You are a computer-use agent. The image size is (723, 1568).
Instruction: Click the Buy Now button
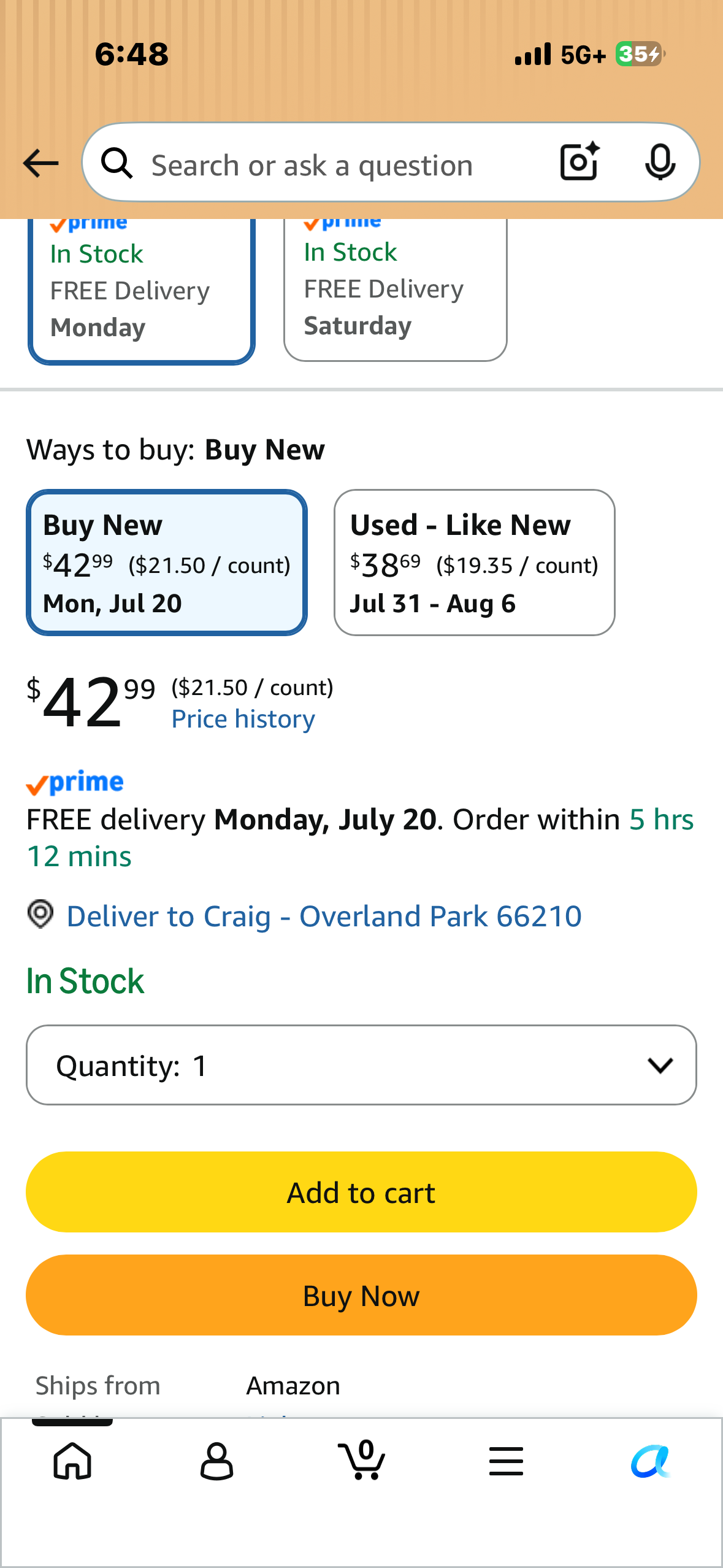click(361, 1295)
